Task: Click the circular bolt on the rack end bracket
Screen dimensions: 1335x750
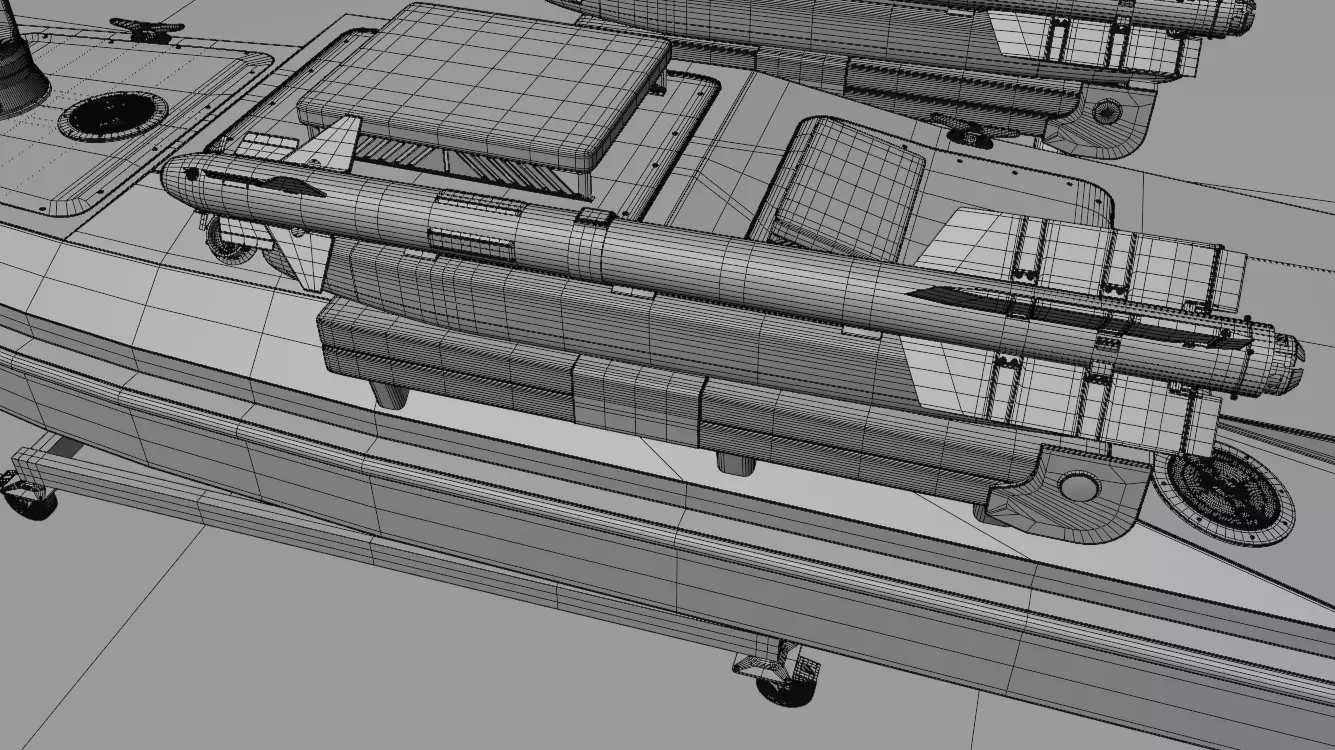Action: point(1078,487)
